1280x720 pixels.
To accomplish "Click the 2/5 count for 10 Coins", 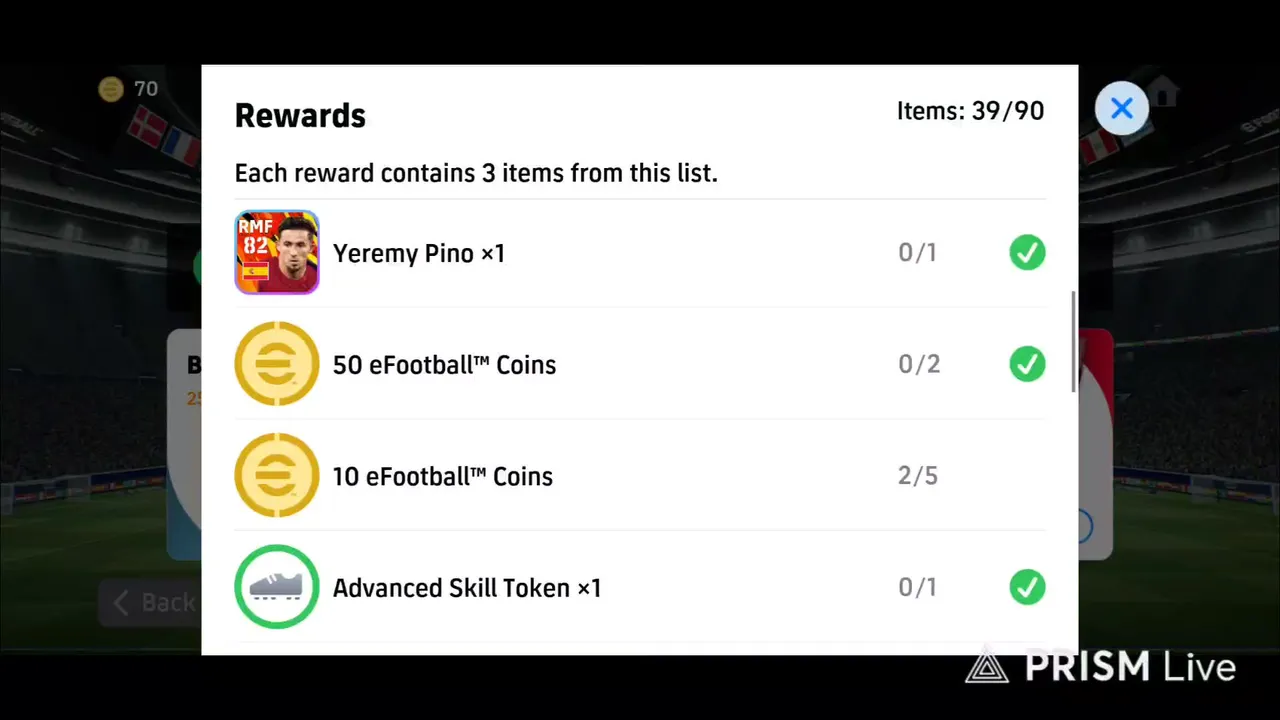I will click(x=917, y=476).
